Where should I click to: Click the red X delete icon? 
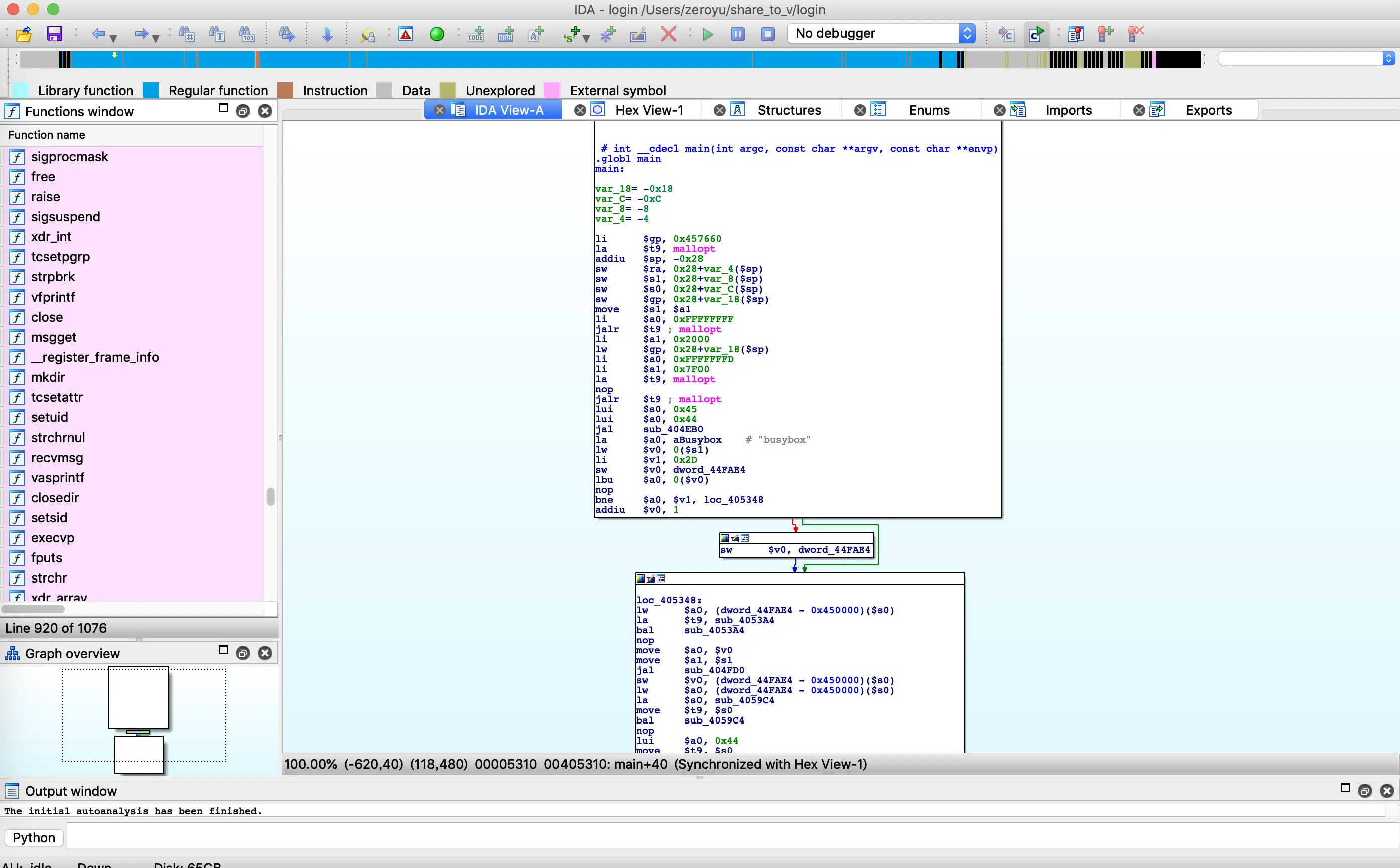668,34
